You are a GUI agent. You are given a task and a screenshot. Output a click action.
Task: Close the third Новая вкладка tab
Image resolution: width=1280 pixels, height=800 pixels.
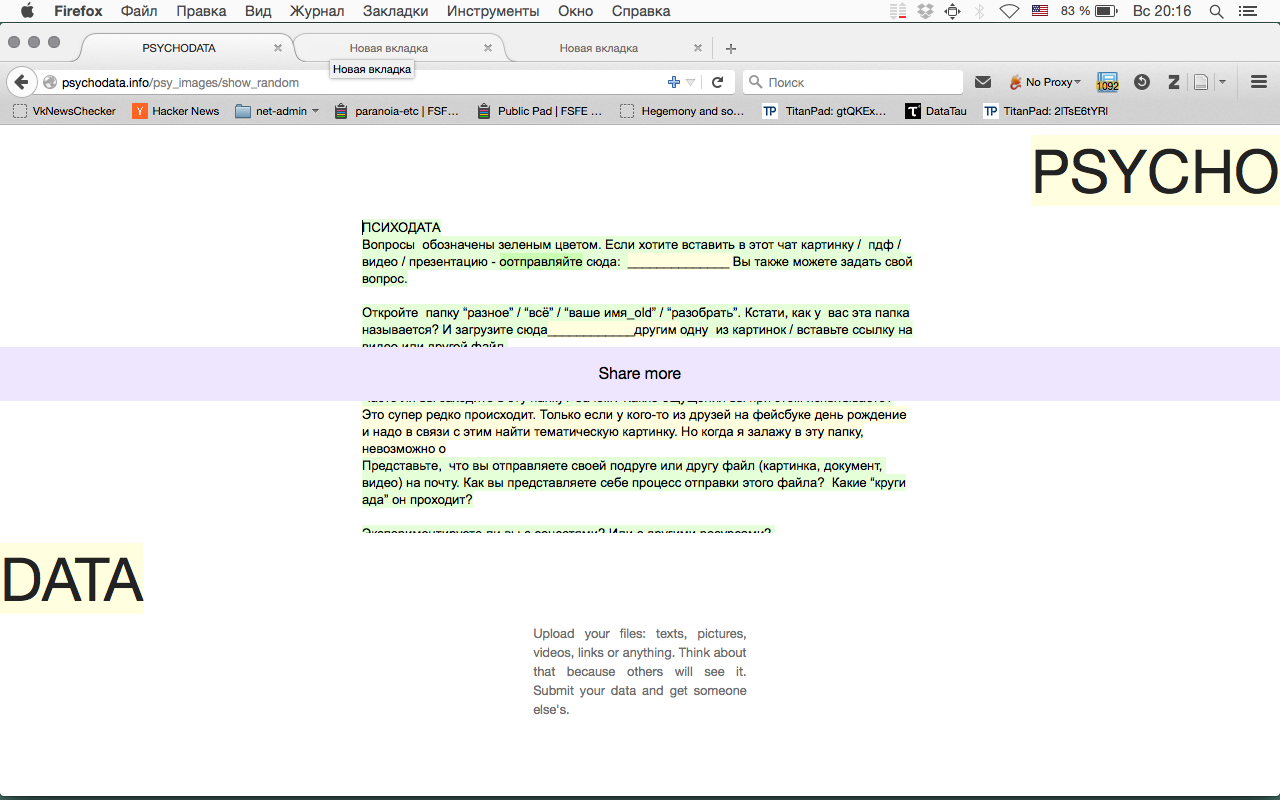pyautogui.click(x=698, y=48)
